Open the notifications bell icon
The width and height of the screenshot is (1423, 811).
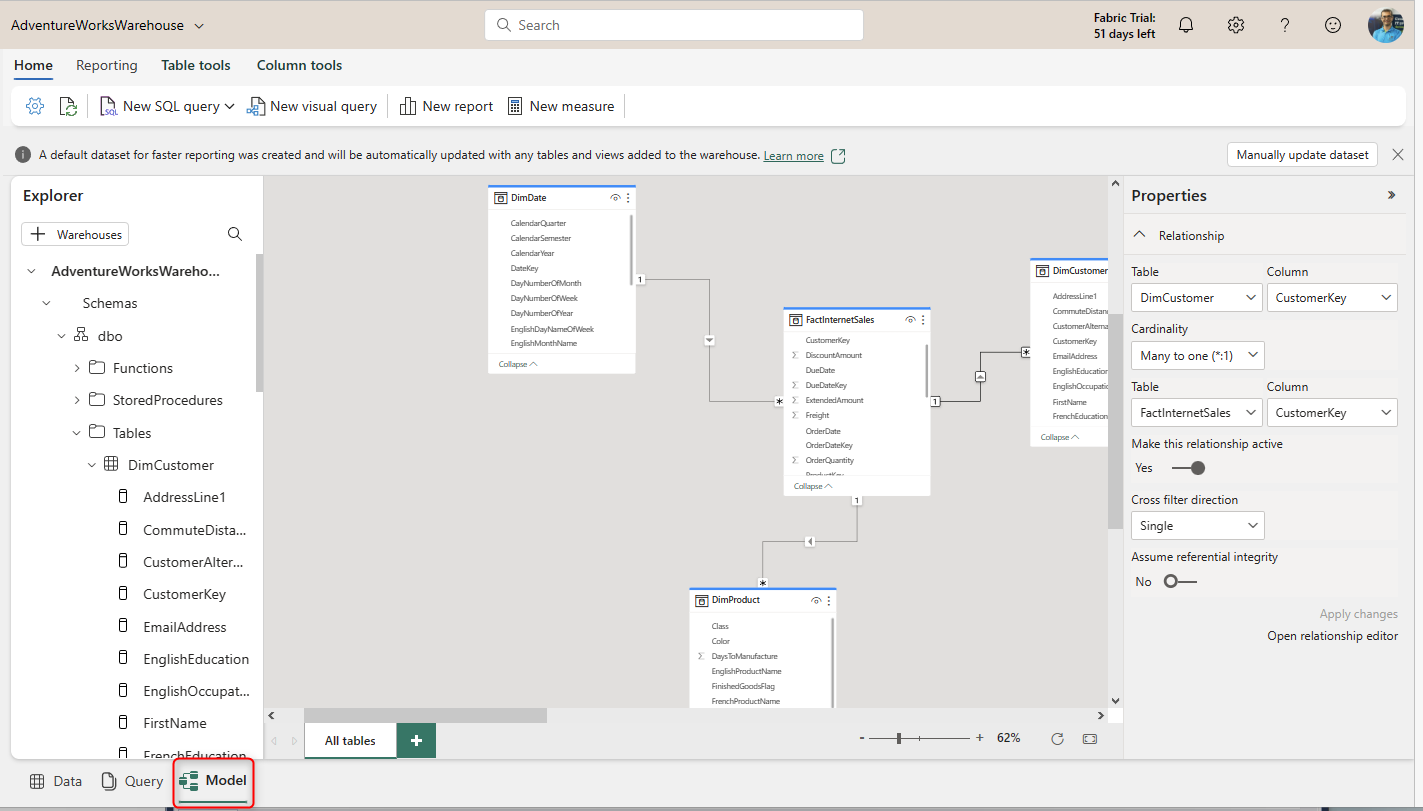pos(1186,25)
